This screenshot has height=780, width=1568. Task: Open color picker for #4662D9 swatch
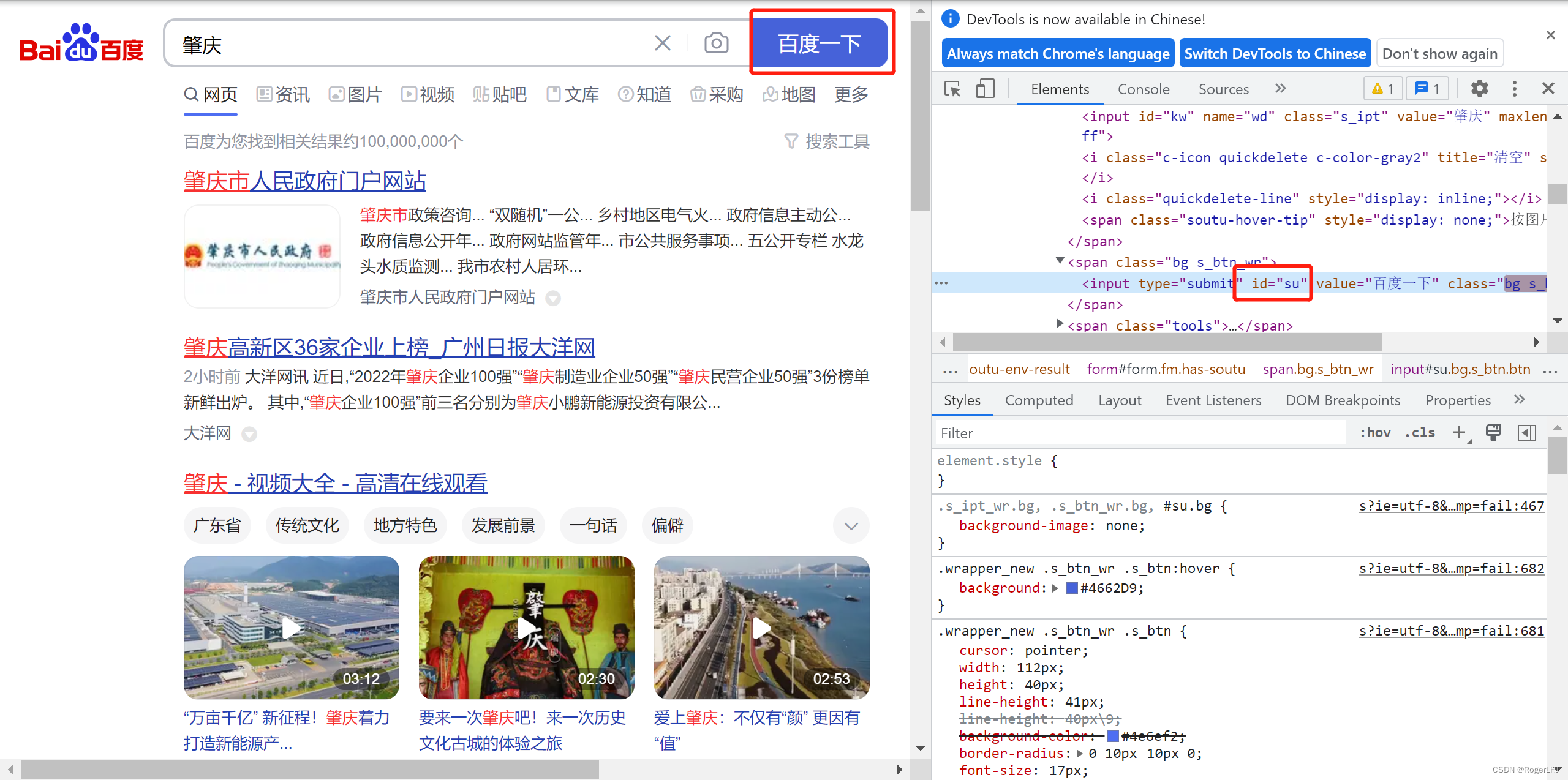click(1072, 588)
